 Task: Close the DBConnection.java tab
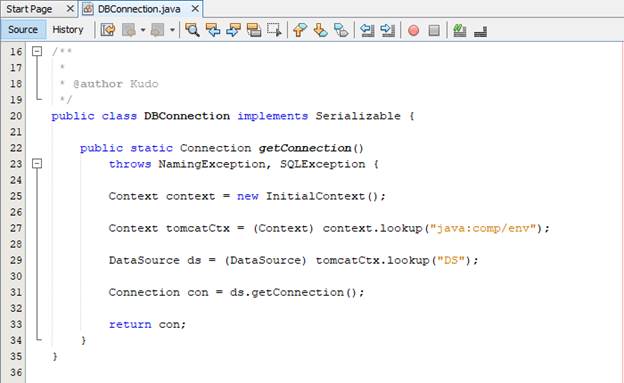(x=195, y=8)
